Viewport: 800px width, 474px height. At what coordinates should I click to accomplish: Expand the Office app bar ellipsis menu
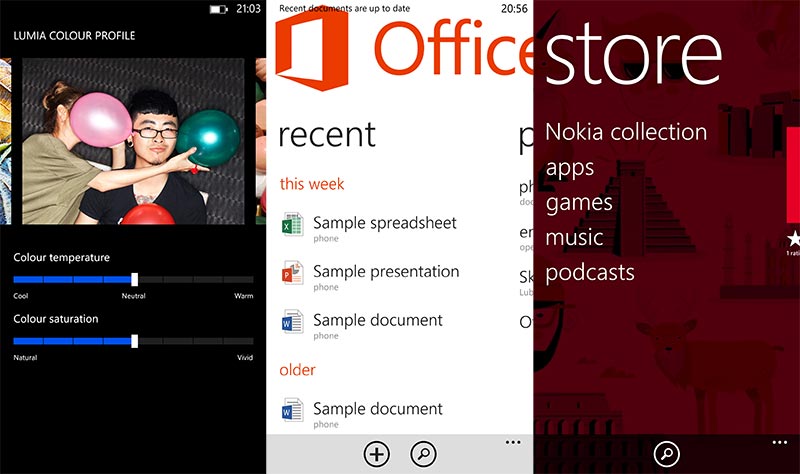[513, 441]
